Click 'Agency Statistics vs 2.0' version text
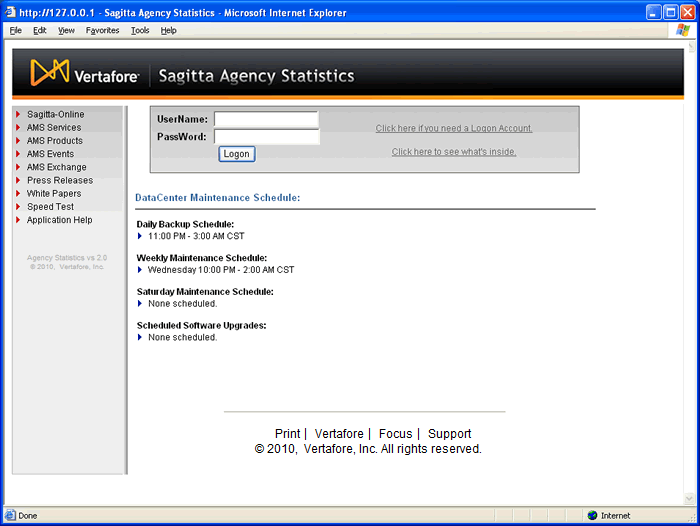Screen dimensions: 700x526 67,258
